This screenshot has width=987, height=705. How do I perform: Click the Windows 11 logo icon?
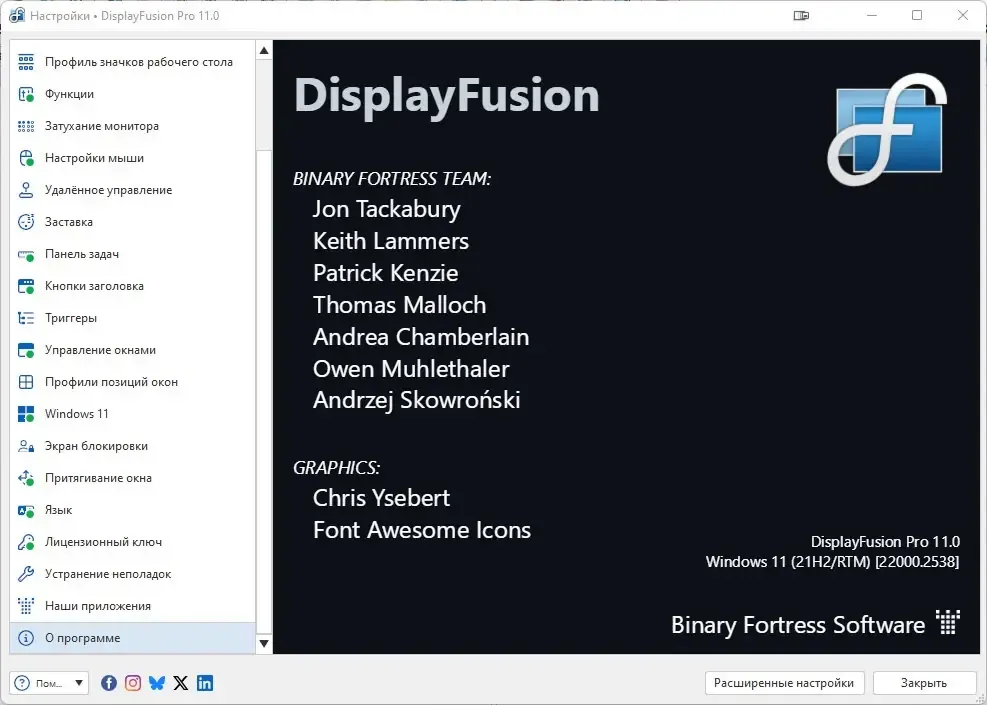(26, 414)
